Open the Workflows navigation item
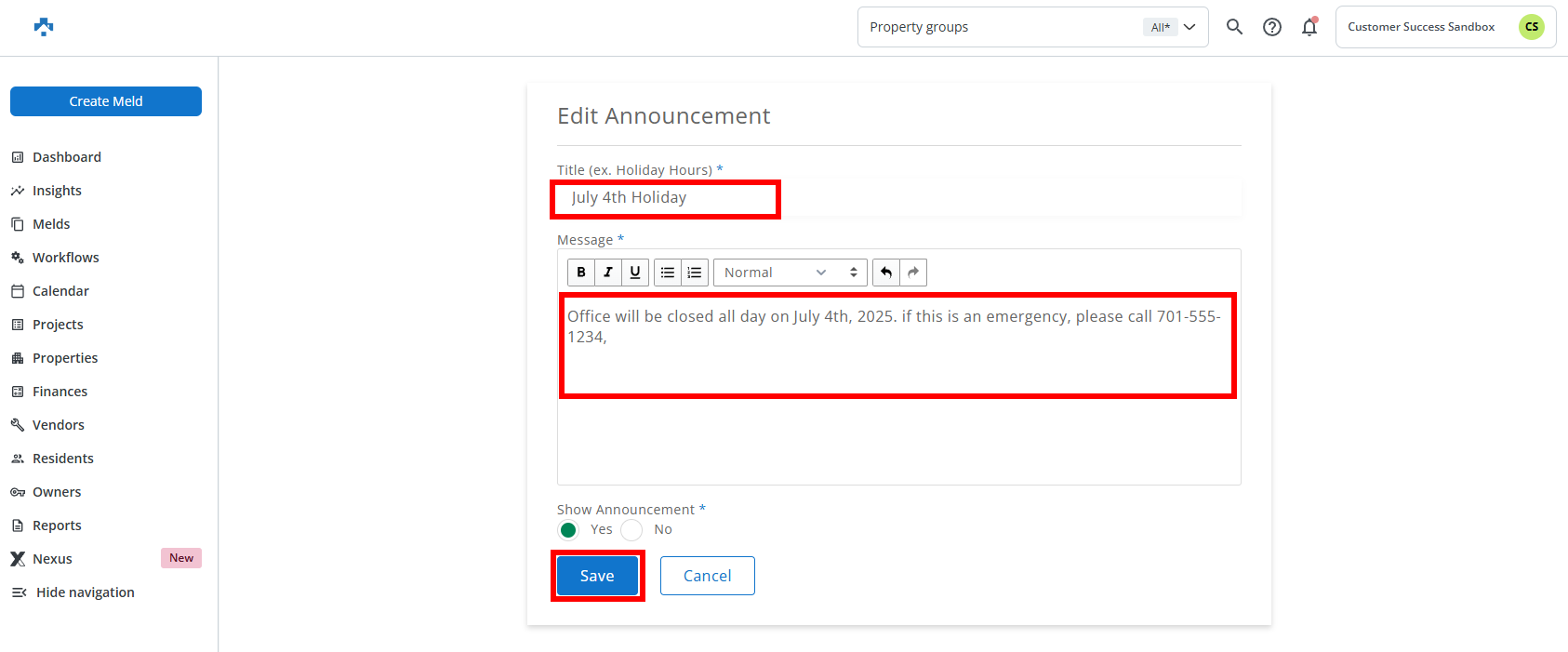The width and height of the screenshot is (1568, 652). pyautogui.click(x=65, y=258)
